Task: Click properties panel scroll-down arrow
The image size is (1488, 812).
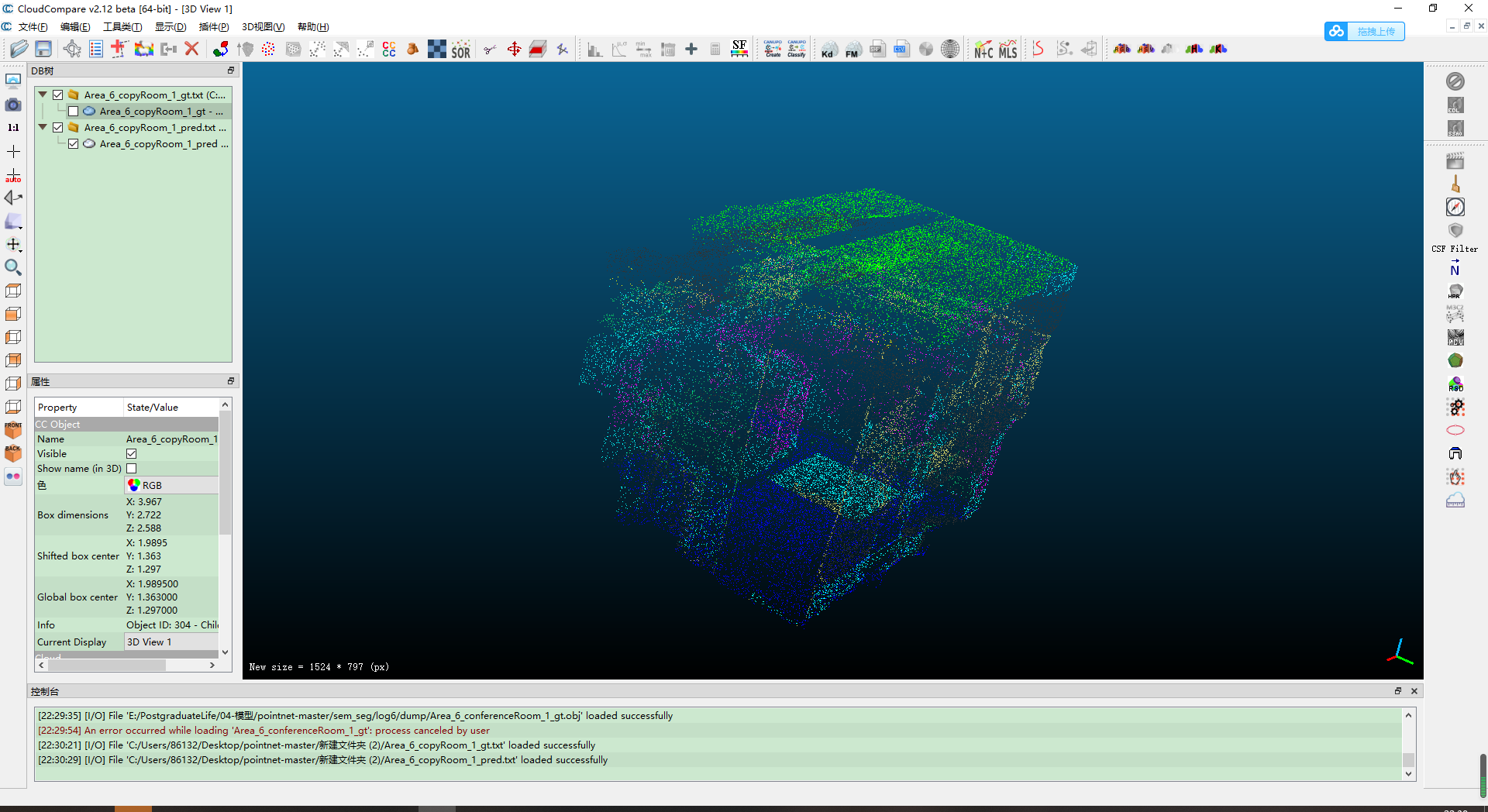Action: pyautogui.click(x=226, y=652)
